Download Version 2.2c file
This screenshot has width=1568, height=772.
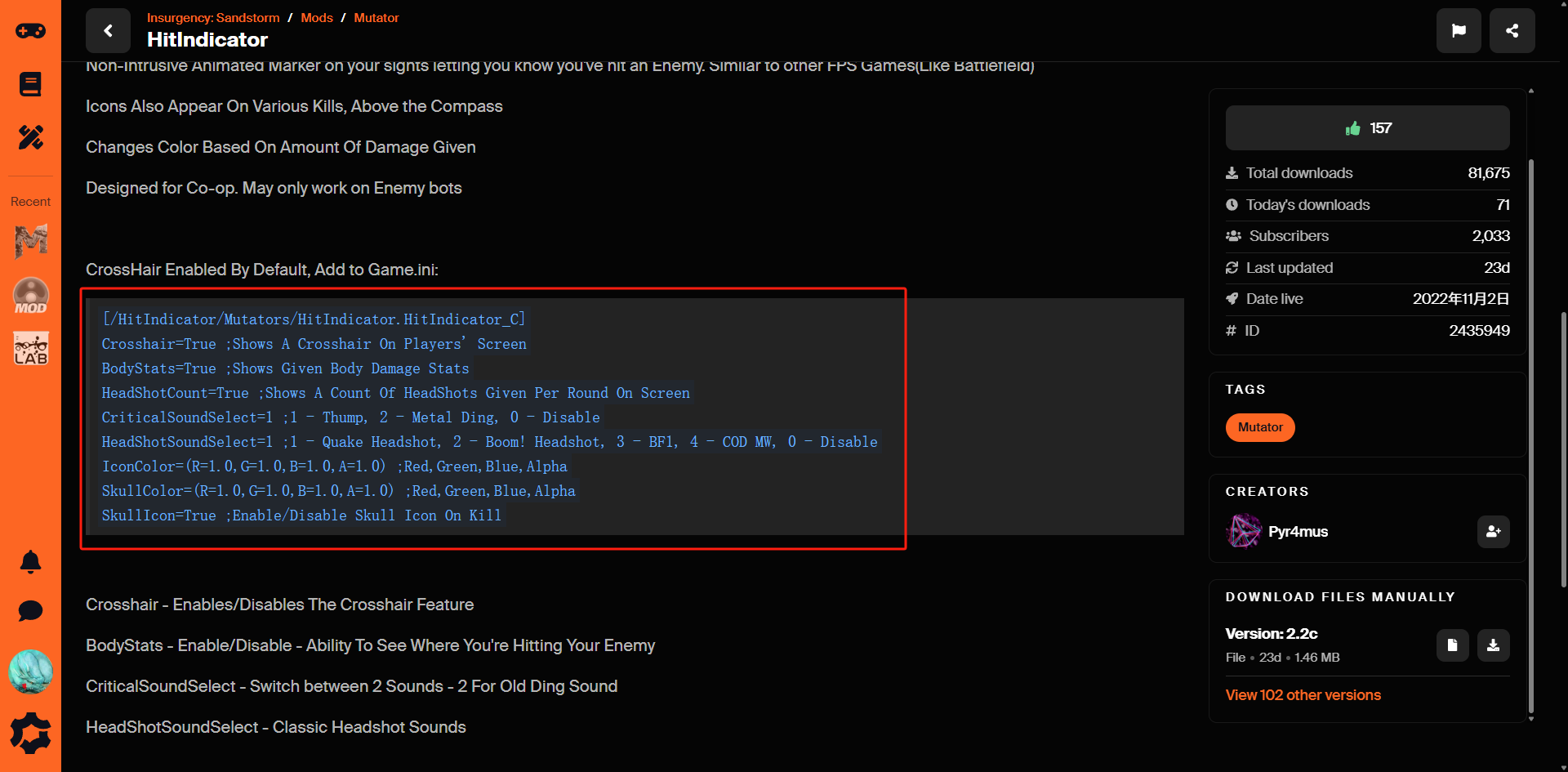(1494, 645)
